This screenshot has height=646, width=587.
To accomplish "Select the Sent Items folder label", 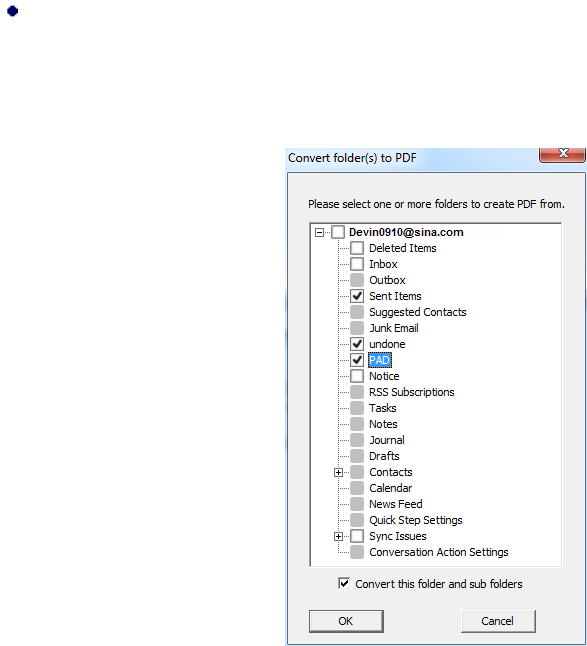I will pos(395,296).
